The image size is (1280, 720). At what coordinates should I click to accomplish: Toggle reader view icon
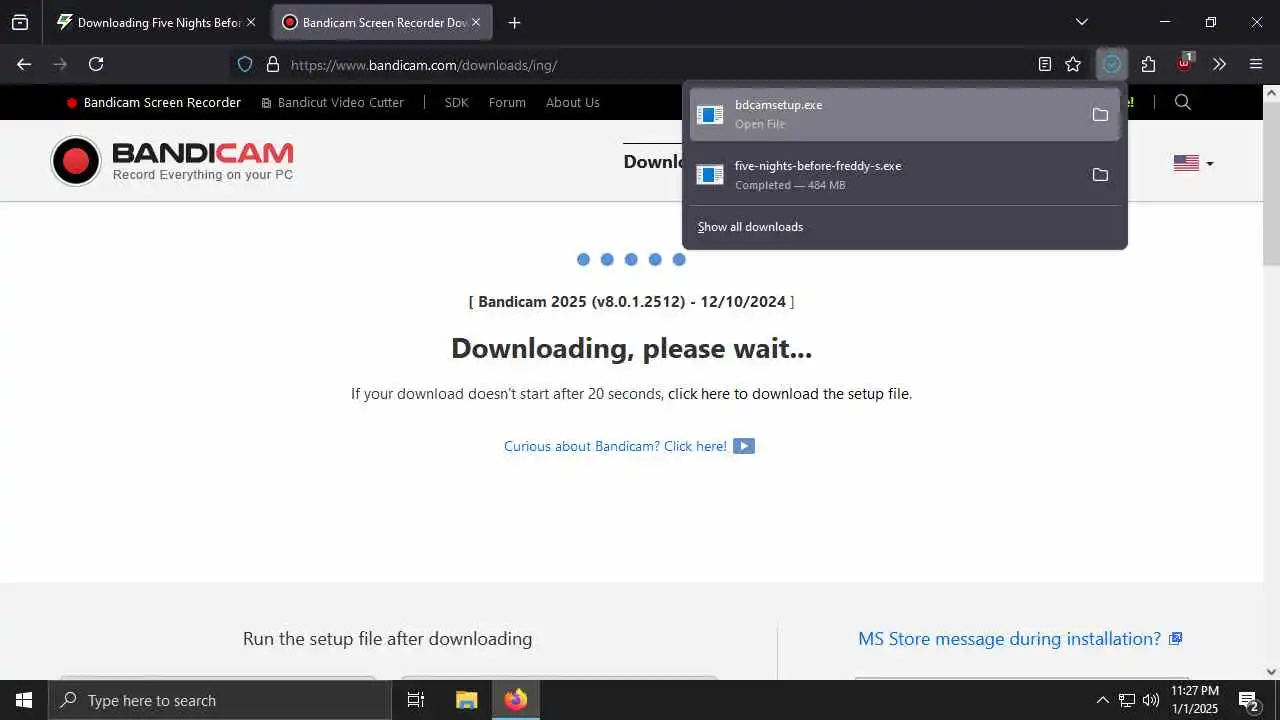tap(1045, 64)
